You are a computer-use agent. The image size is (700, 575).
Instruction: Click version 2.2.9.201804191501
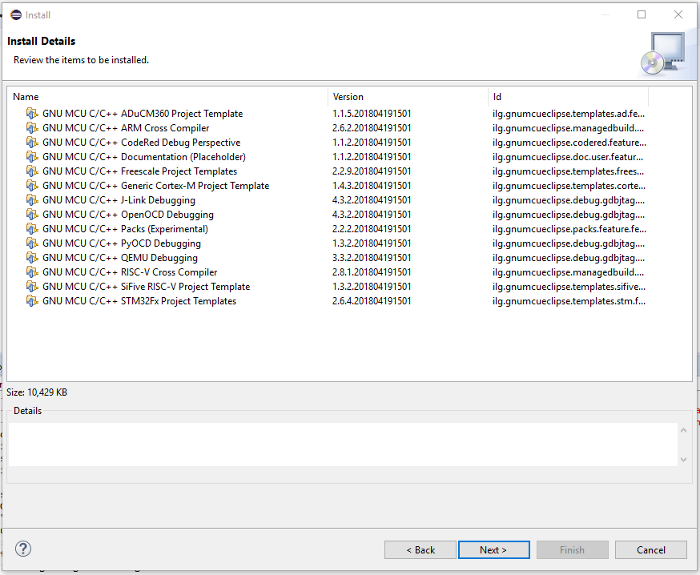click(371, 171)
